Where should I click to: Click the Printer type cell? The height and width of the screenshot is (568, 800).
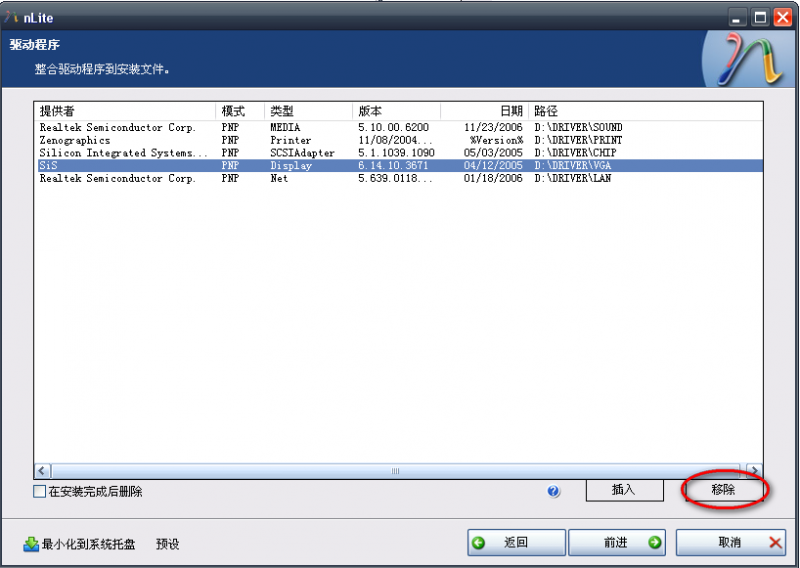click(x=290, y=140)
